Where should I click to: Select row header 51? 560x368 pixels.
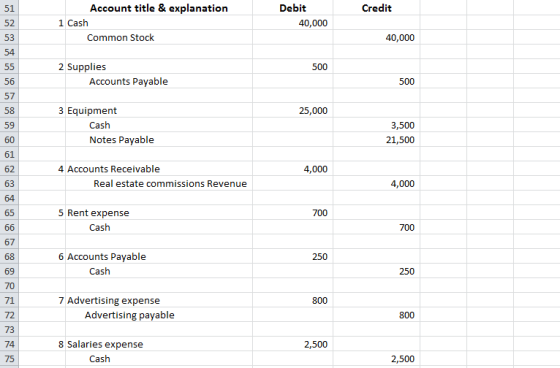click(x=9, y=8)
